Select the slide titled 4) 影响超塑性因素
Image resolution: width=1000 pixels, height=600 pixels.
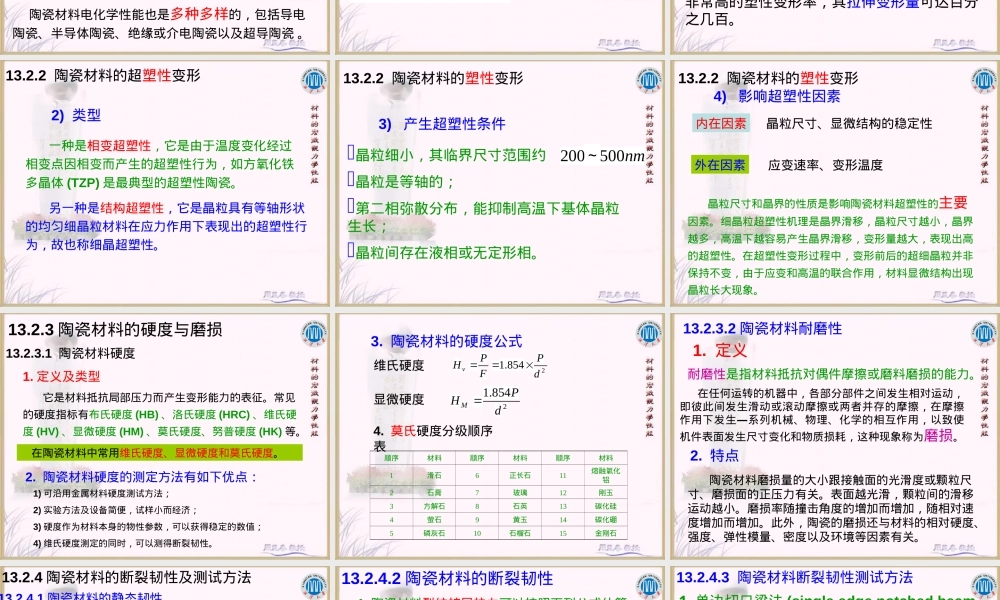[x=835, y=183]
